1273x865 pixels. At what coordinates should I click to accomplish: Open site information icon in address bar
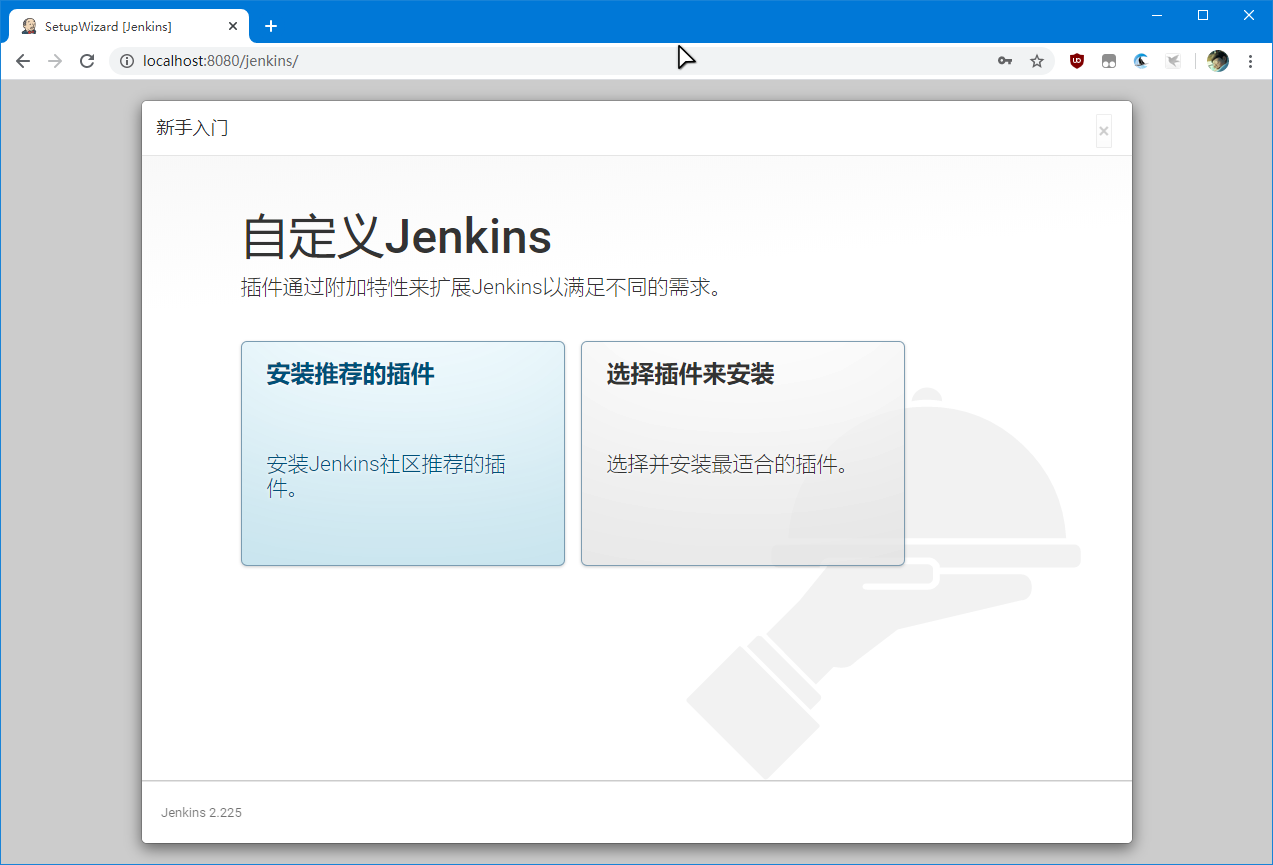(127, 61)
